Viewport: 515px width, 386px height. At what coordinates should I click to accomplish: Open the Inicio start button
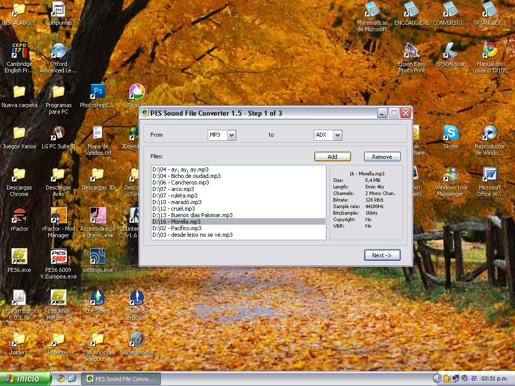tap(25, 379)
